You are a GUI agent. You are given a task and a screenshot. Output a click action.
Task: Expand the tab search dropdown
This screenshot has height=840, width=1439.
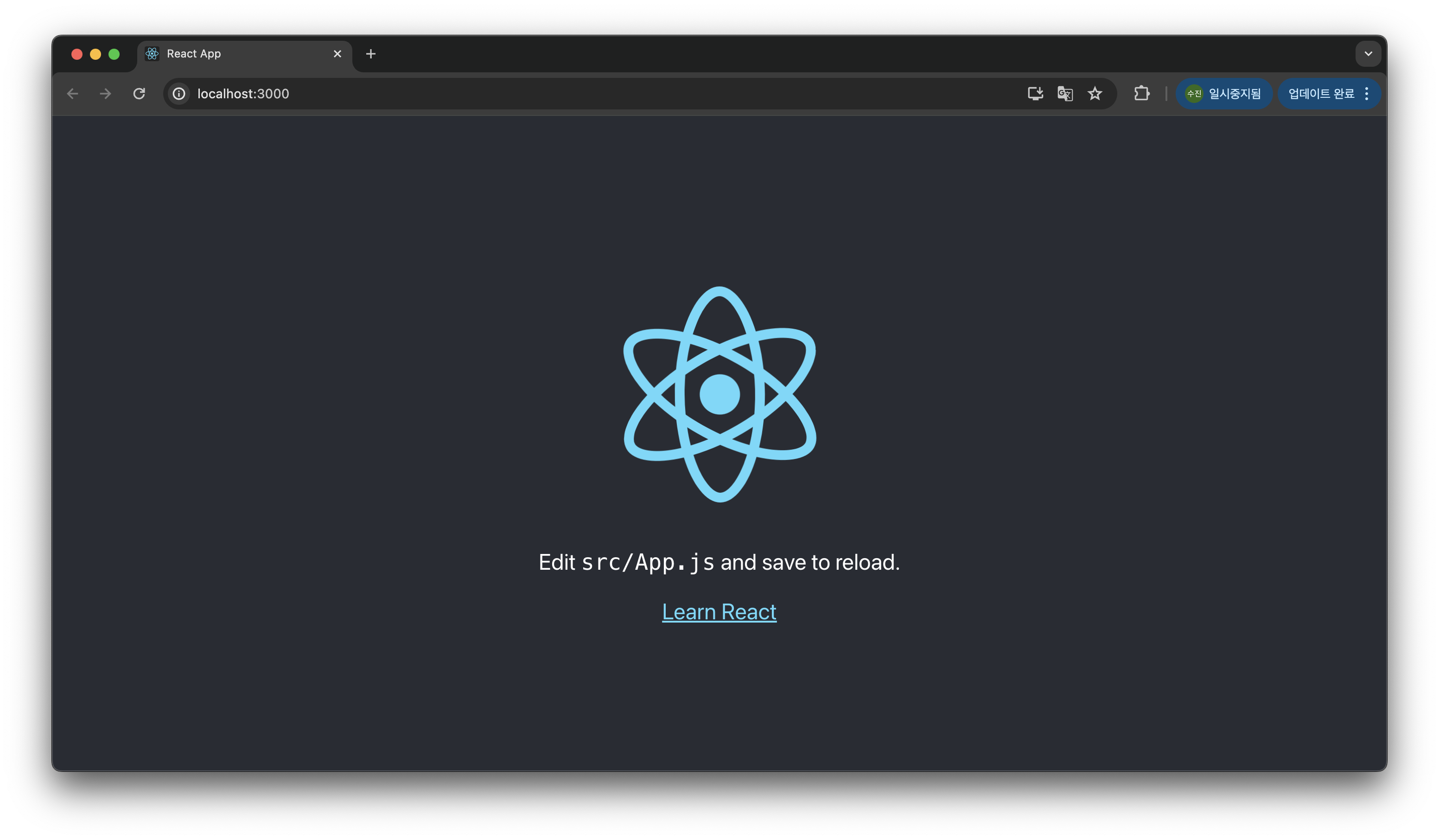pos(1368,54)
